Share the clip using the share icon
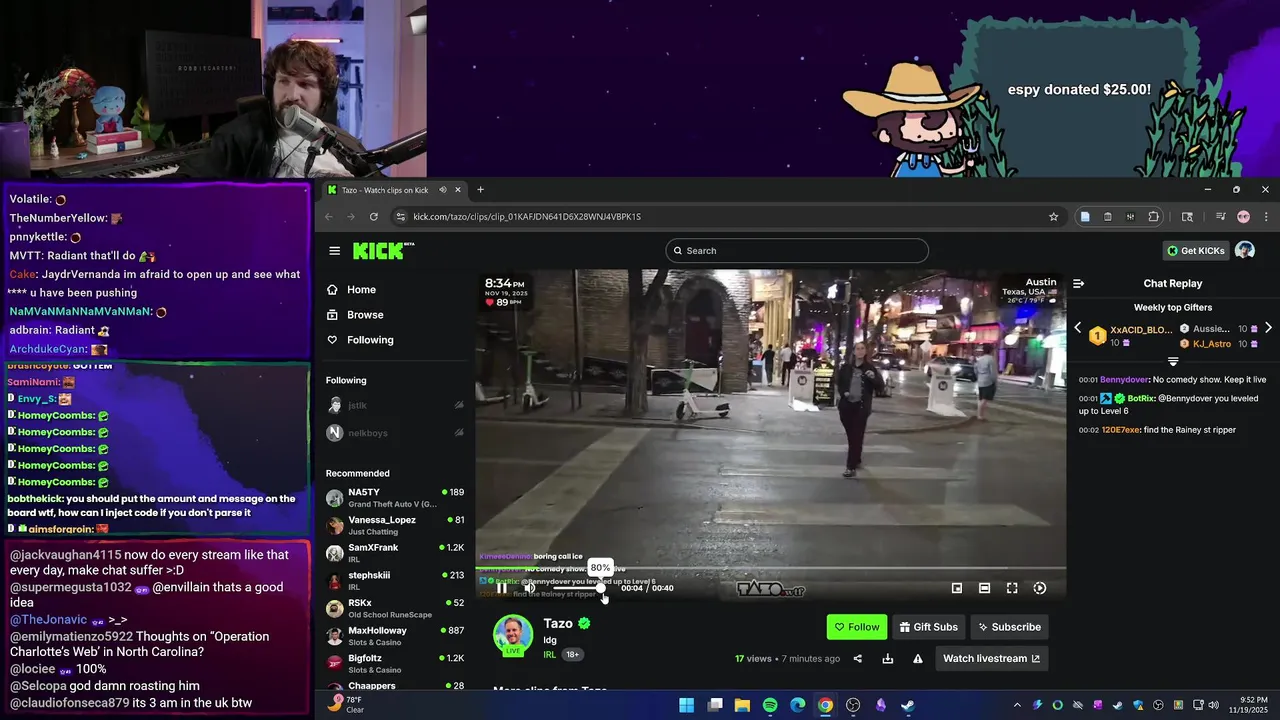The height and width of the screenshot is (720, 1280). coord(857,658)
